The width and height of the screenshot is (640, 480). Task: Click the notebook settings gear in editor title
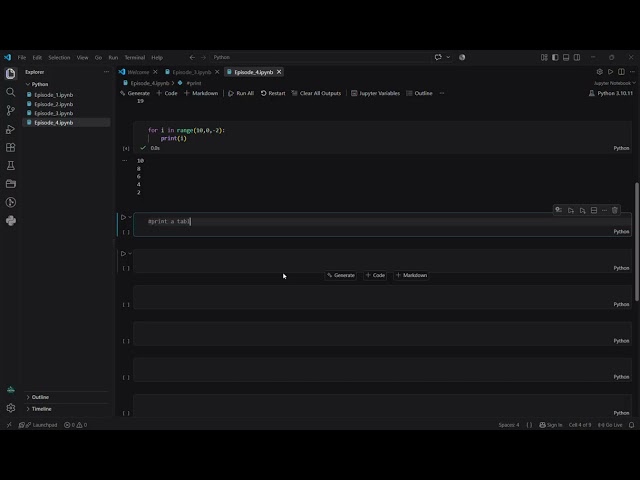tap(600, 72)
